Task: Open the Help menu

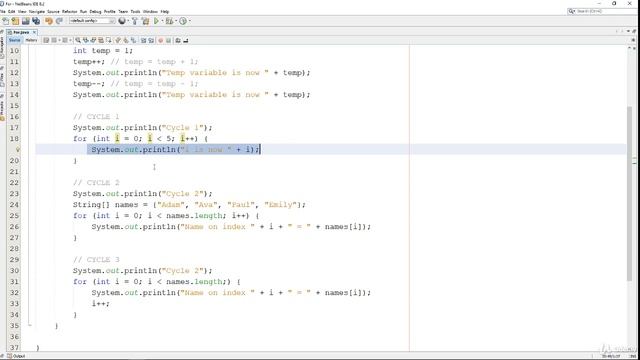Action: [165, 11]
